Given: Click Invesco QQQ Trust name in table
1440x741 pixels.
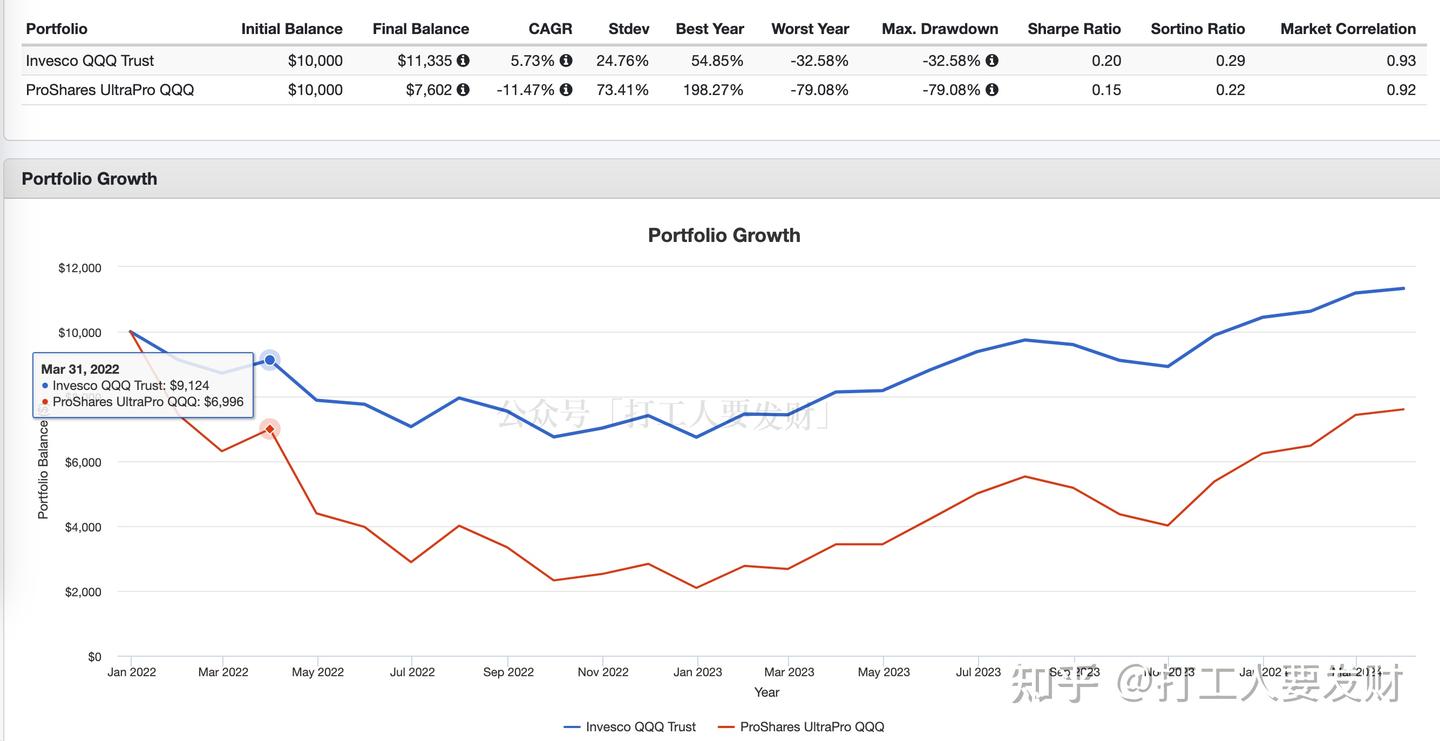Looking at the screenshot, I should pos(90,61).
